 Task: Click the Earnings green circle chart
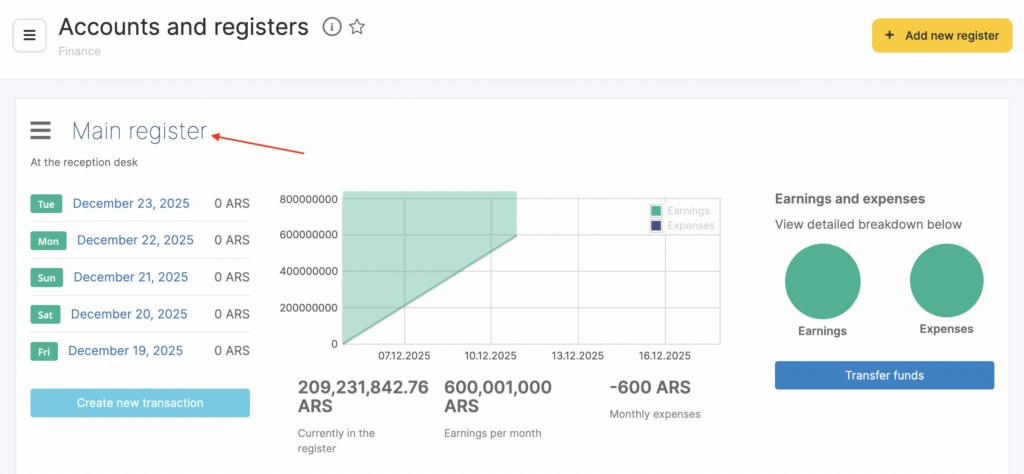tap(822, 281)
